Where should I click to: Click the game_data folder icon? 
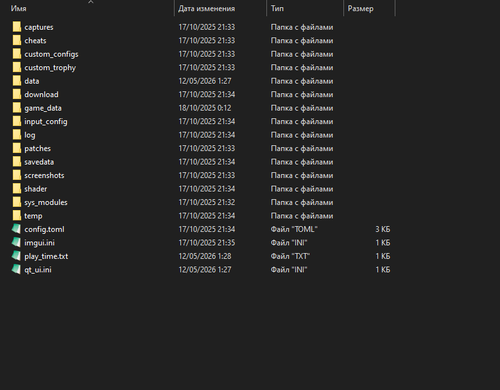(17, 108)
